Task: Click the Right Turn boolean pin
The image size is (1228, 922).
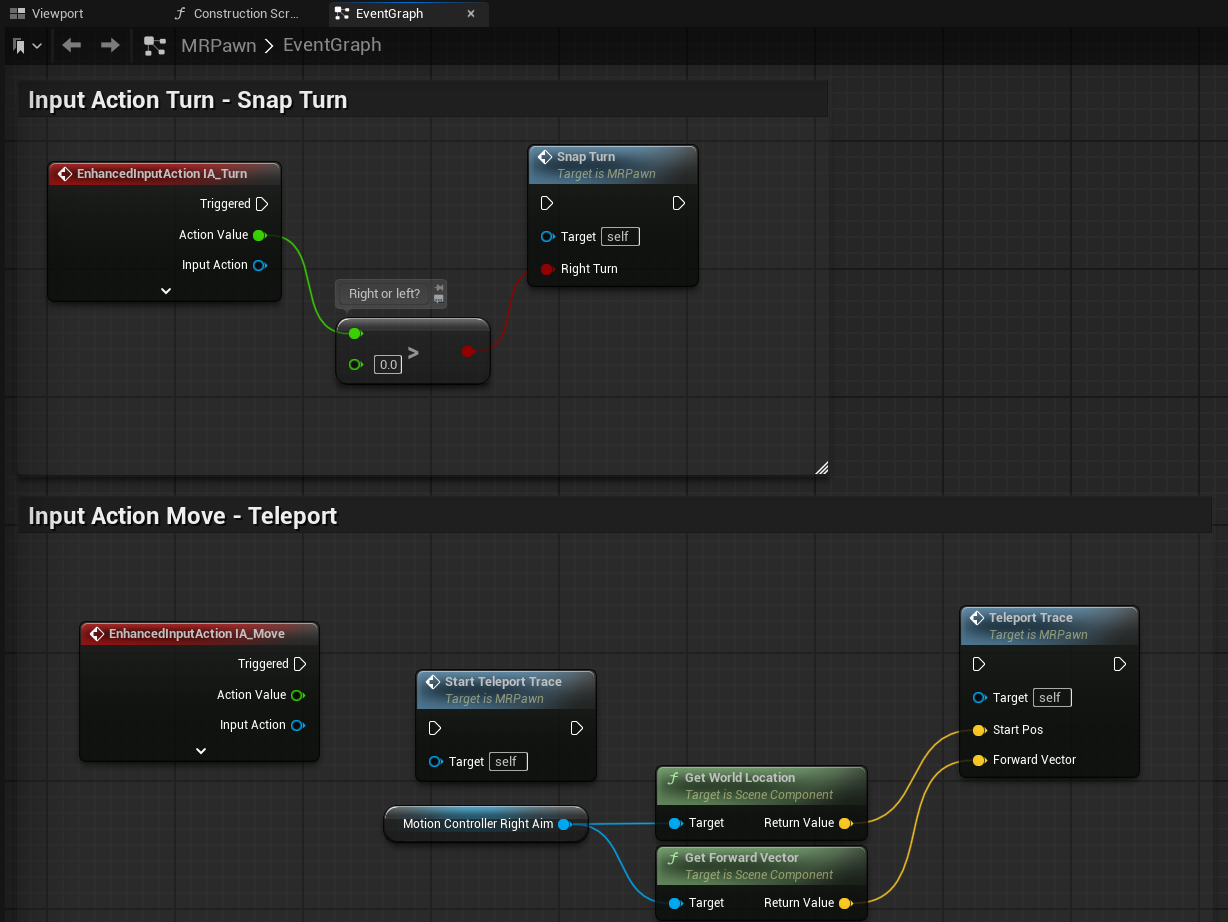Action: (x=547, y=269)
